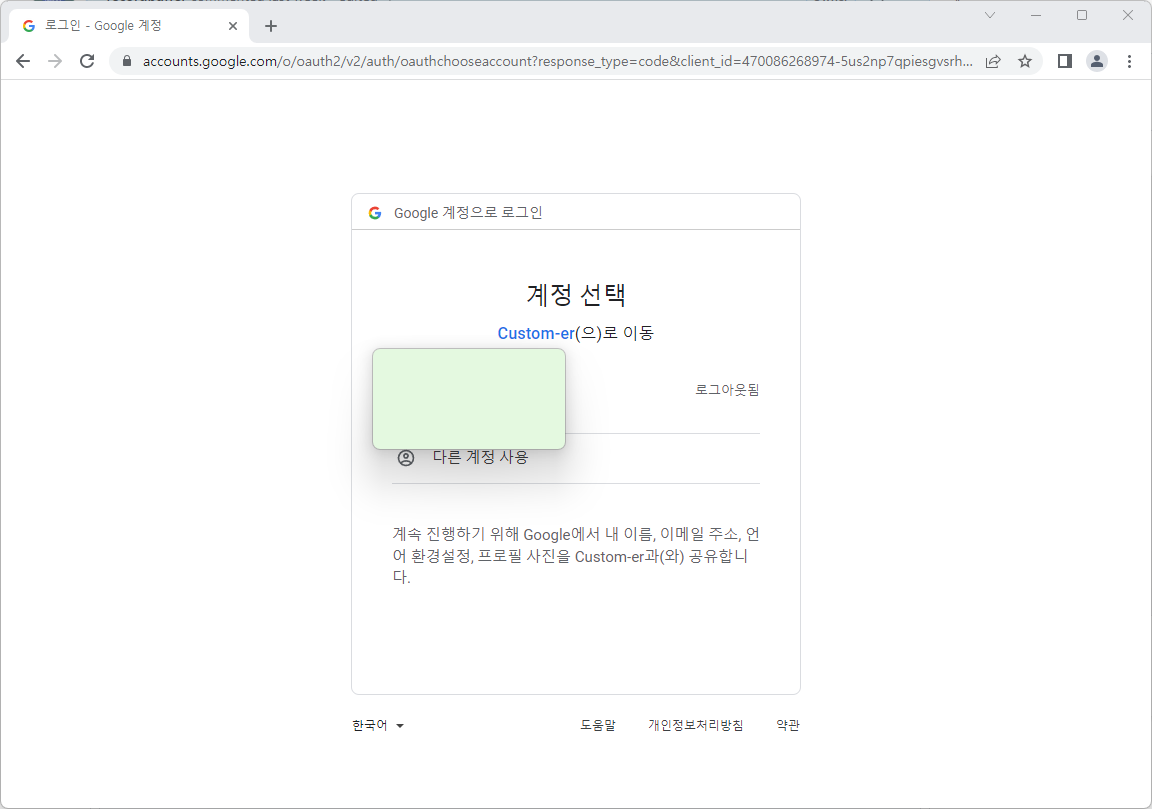
Task: Open the Chrome profile menu
Action: point(1097,61)
